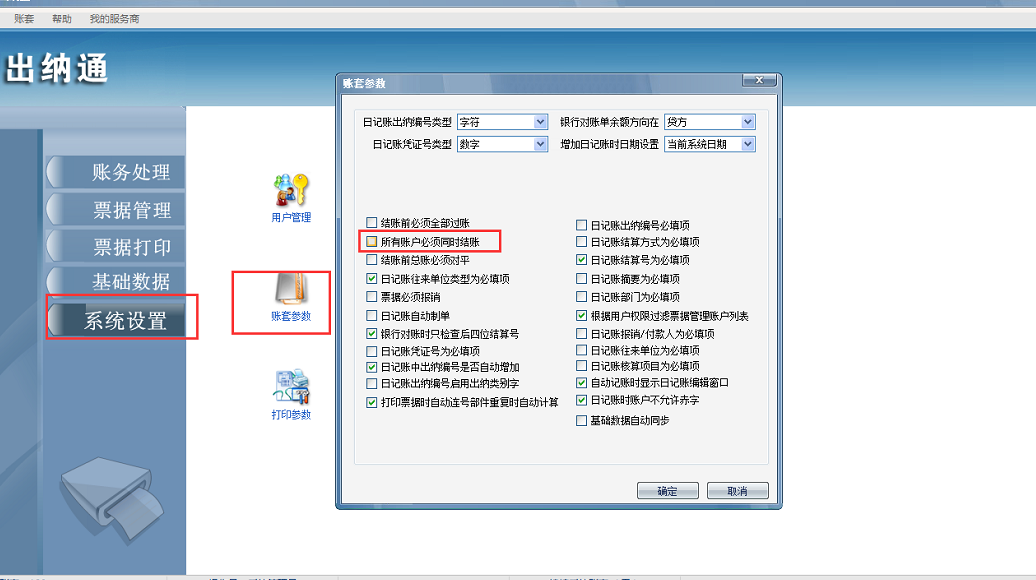Click the 取消 button
This screenshot has height=580, width=1036.
(x=737, y=491)
